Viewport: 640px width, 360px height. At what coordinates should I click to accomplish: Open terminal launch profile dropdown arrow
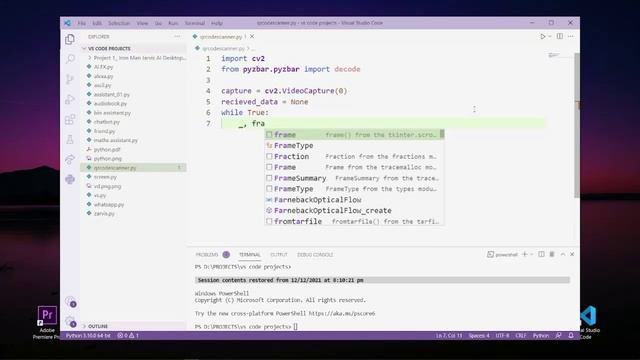pos(531,254)
